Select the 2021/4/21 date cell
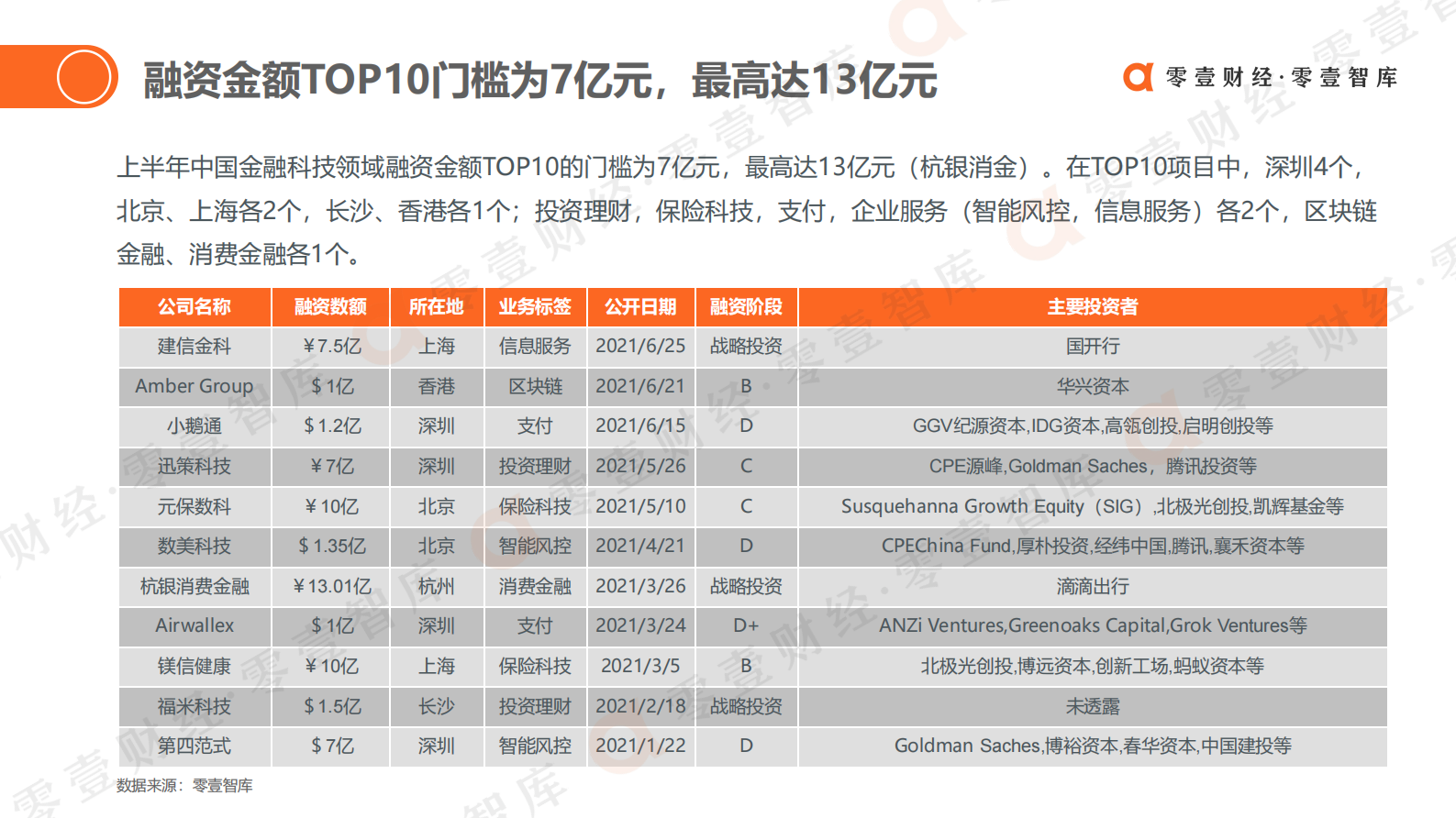 [x=640, y=546]
